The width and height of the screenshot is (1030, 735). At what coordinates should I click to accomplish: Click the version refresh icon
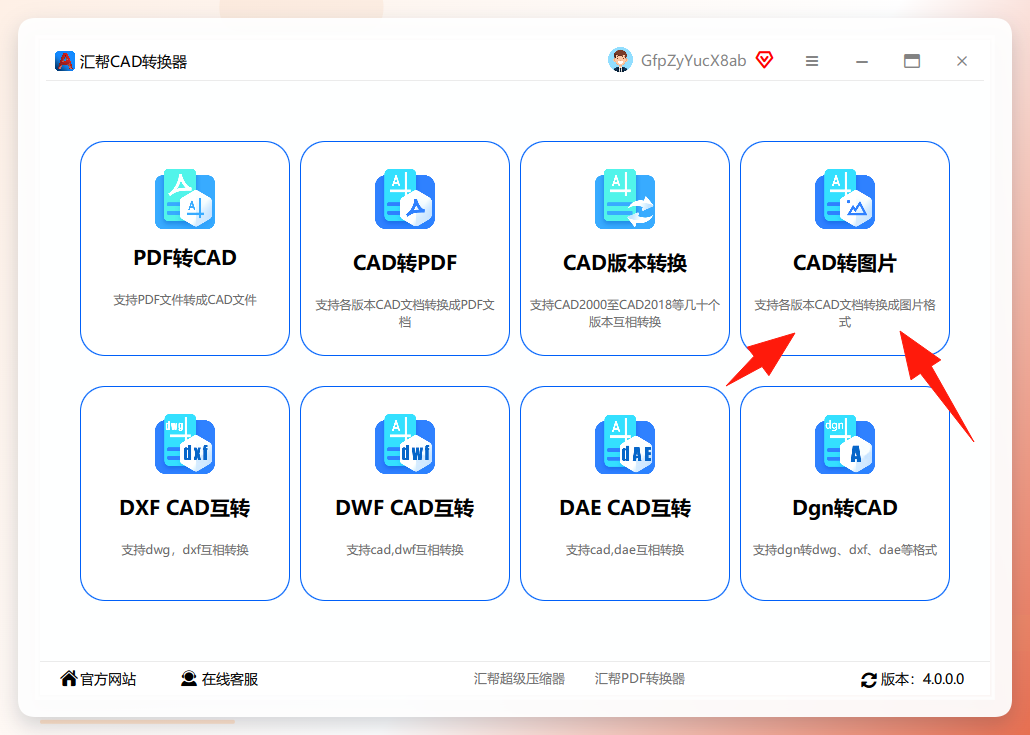coord(868,680)
